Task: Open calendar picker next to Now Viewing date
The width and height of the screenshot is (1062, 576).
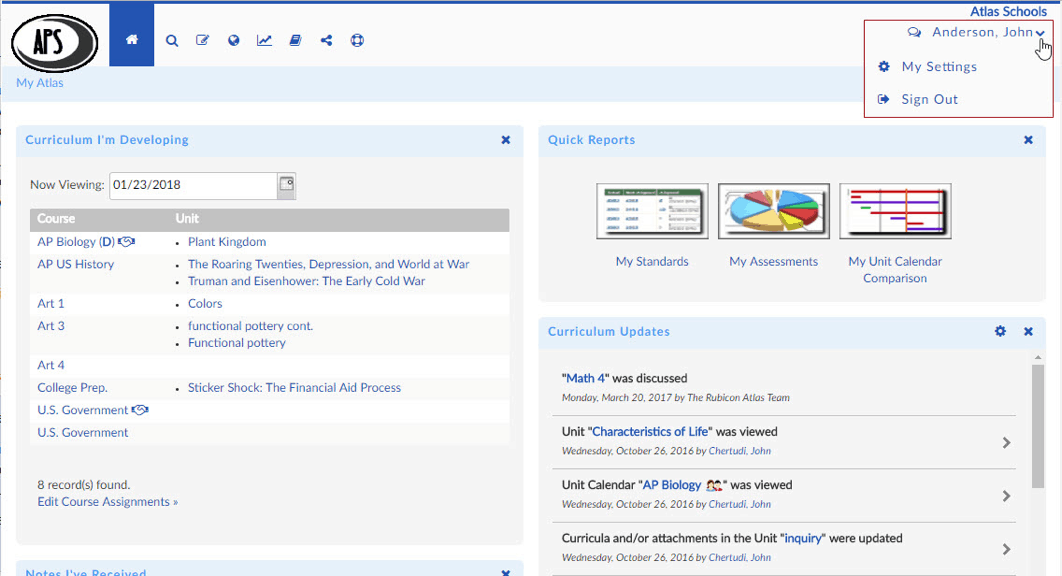Action: coord(286,185)
